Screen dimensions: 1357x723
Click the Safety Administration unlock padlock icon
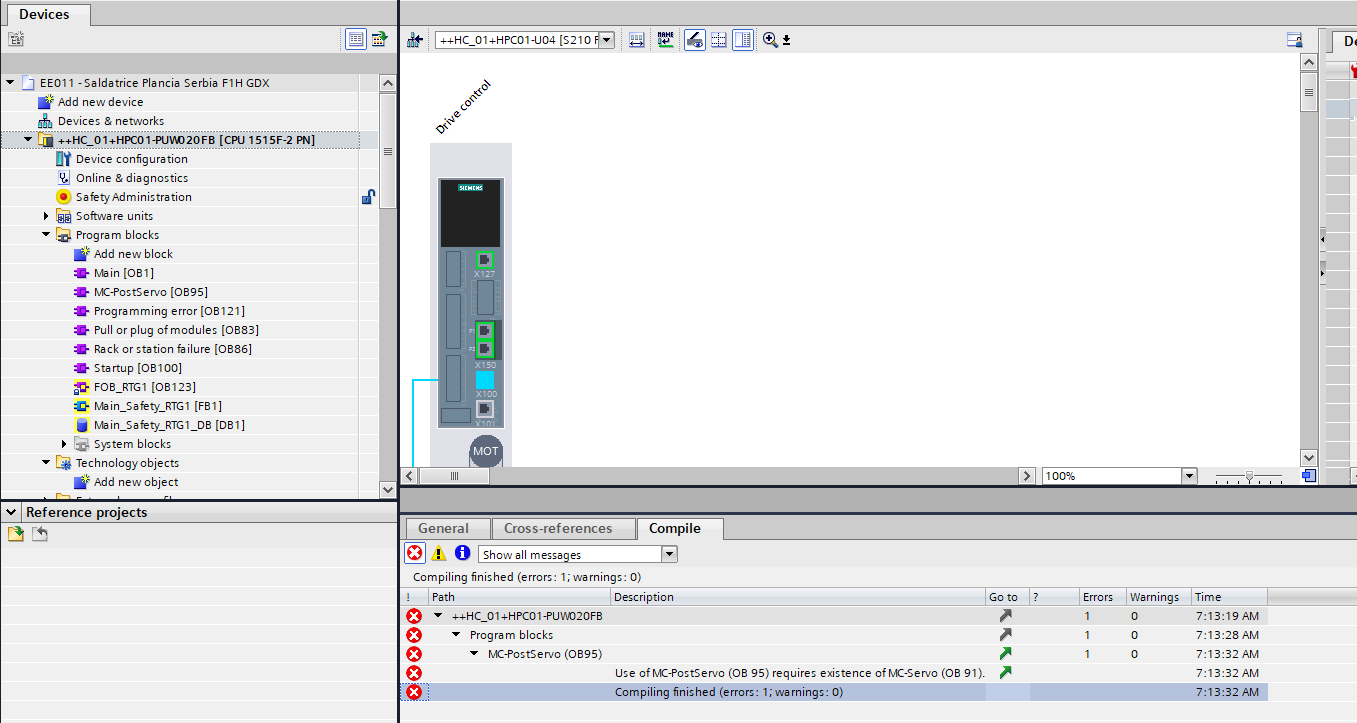click(368, 197)
